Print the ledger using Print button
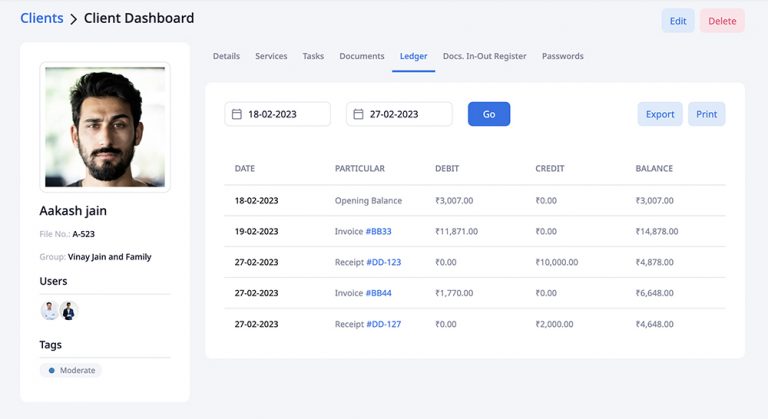The width and height of the screenshot is (768, 419). point(706,115)
